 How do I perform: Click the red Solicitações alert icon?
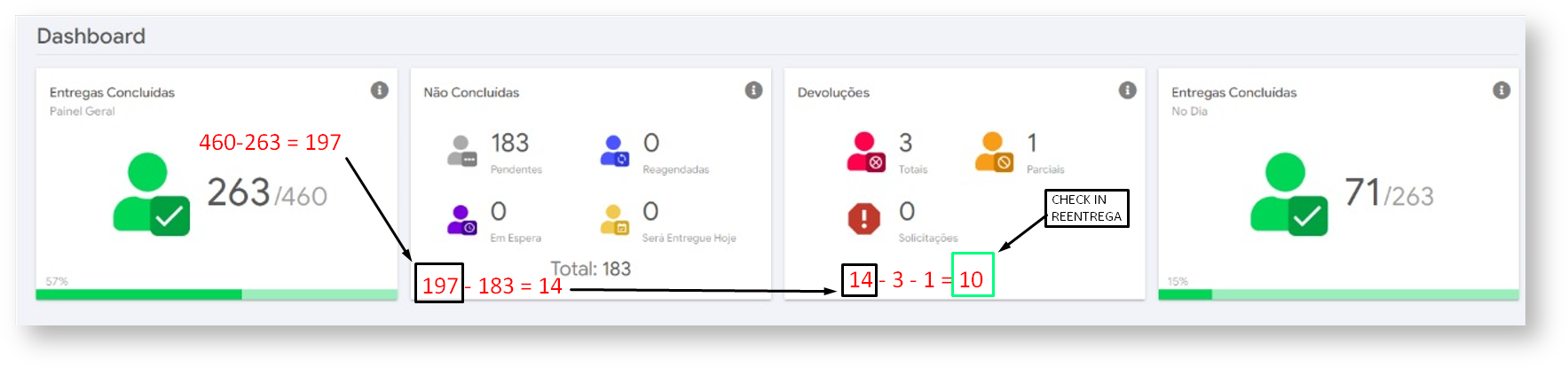click(x=863, y=218)
